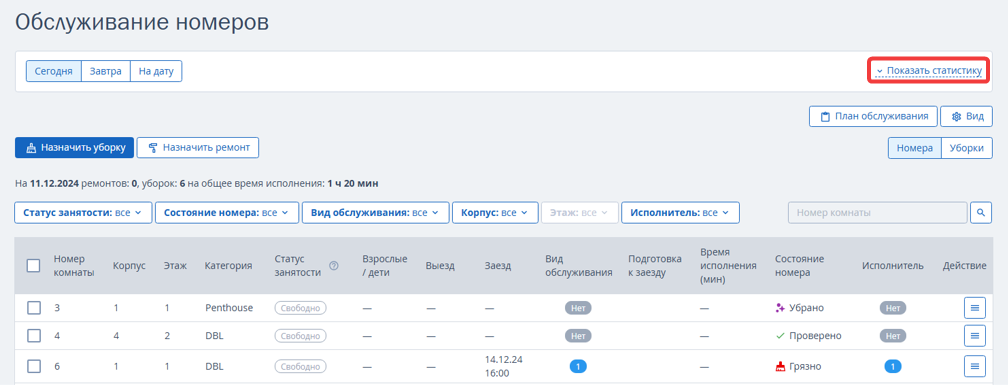Click Нет executor badge in room 4 row
This screenshot has width=1008, height=385.
(x=892, y=336)
